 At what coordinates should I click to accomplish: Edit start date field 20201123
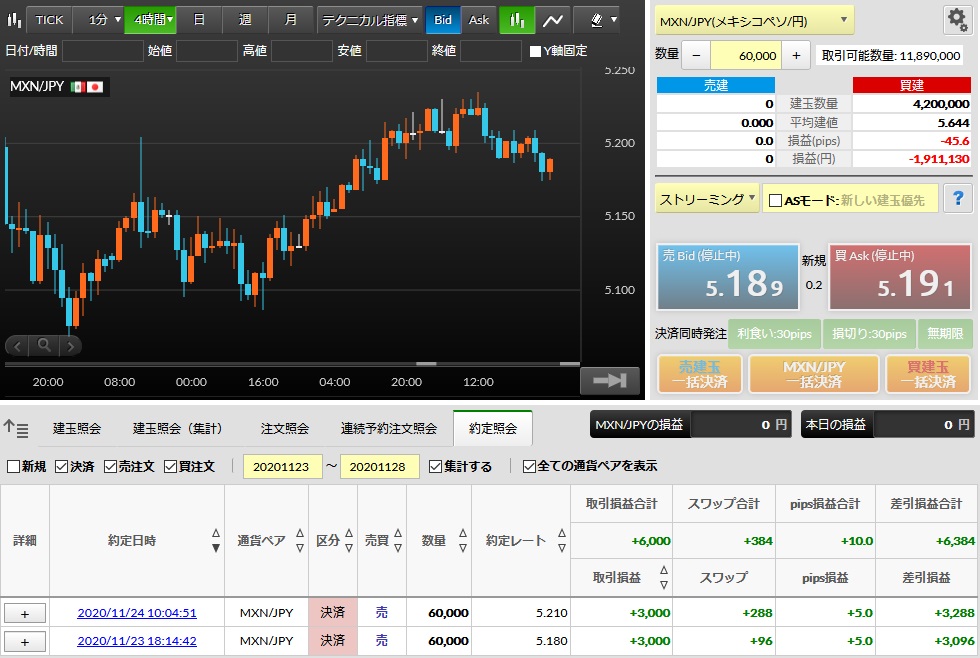click(282, 466)
